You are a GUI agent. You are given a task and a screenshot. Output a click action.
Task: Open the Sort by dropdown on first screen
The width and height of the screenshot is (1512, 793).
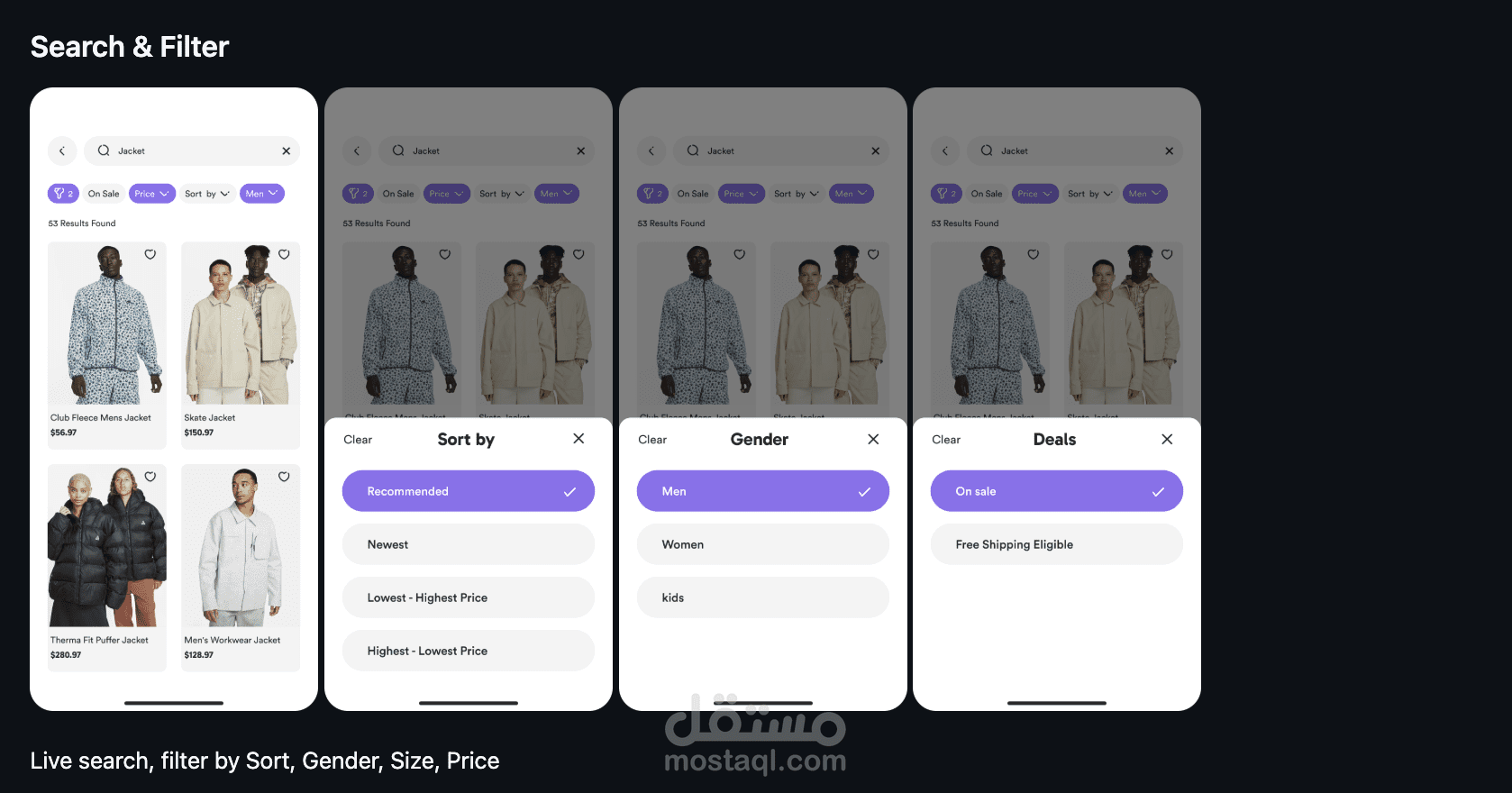coord(207,194)
